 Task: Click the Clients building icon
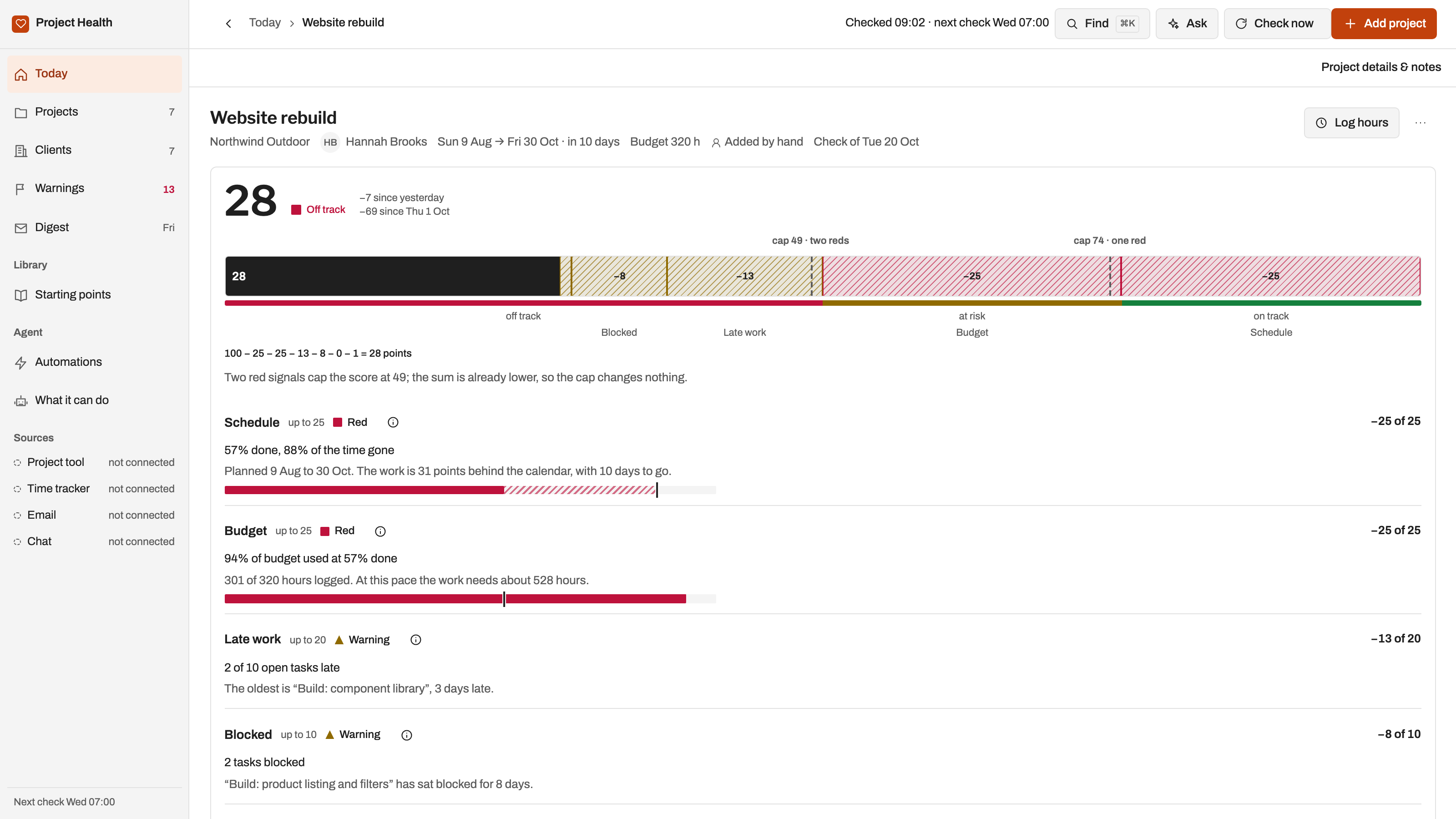[21, 151]
